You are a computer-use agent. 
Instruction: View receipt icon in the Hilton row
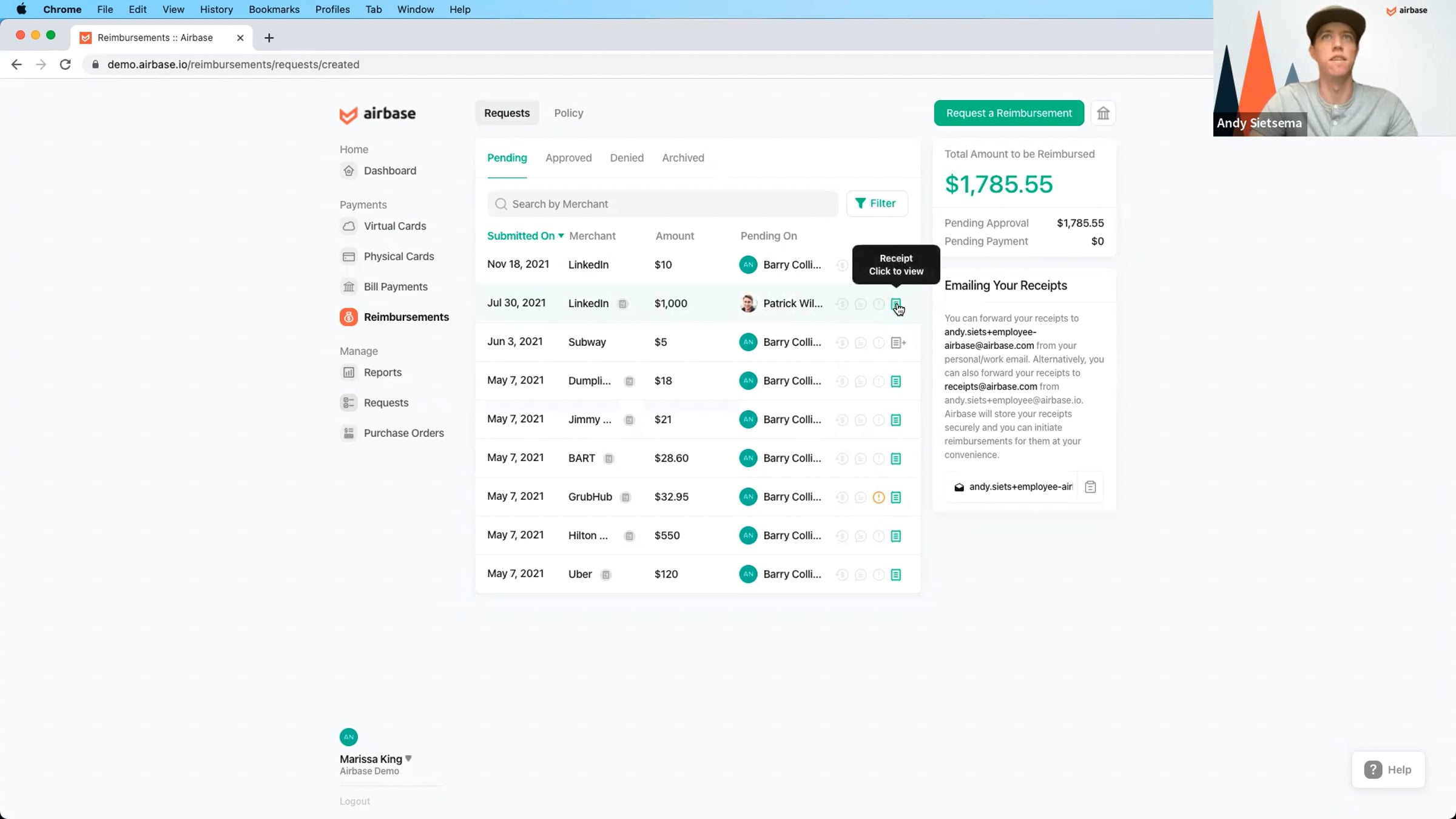pos(896,536)
